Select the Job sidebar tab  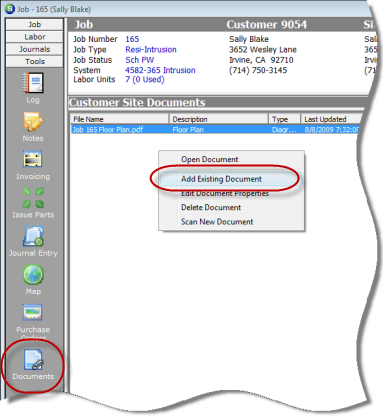click(x=35, y=24)
